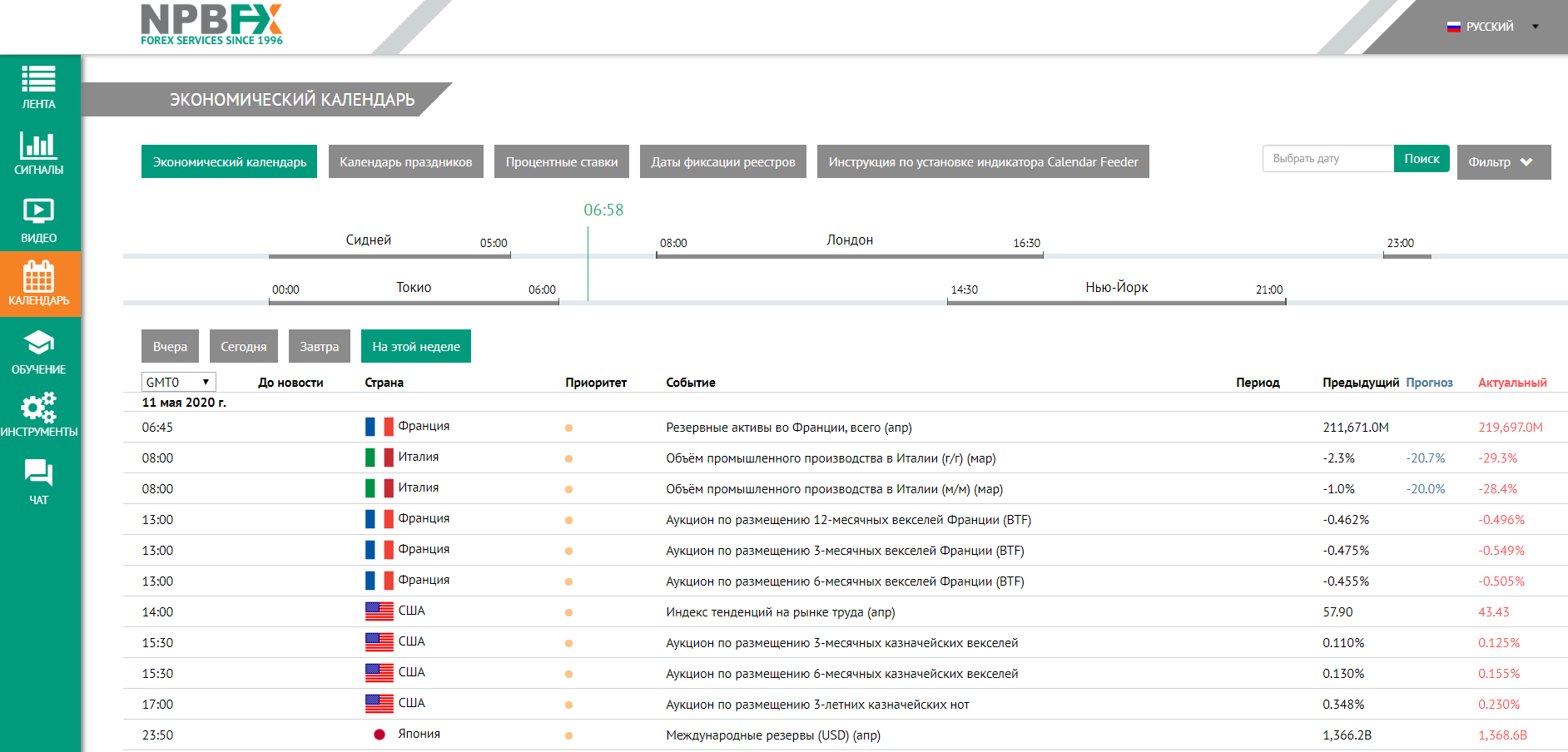Expand the Русский language dropdown
The image size is (1568, 752).
pyautogui.click(x=1493, y=27)
